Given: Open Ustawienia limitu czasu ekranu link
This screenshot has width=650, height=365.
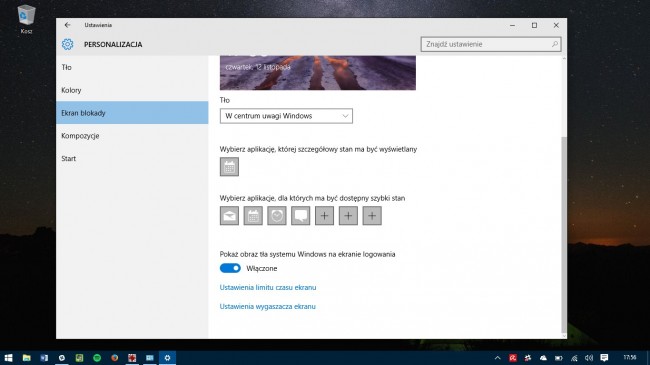Looking at the screenshot, I should click(x=268, y=287).
